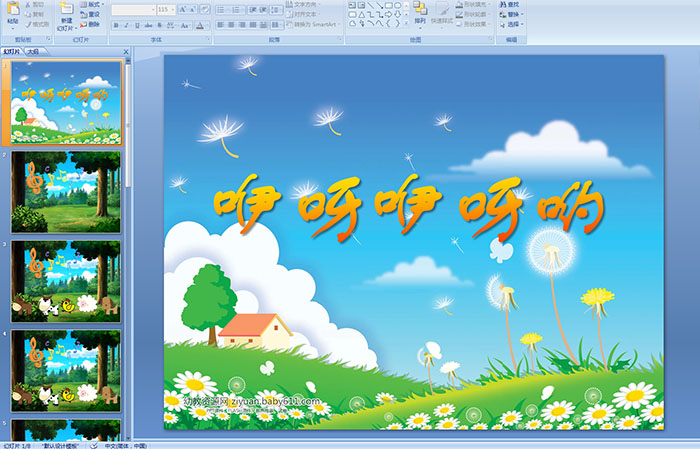Toggle text shadow (S) formatting
The height and width of the screenshot is (449, 700).
pyautogui.click(x=159, y=25)
